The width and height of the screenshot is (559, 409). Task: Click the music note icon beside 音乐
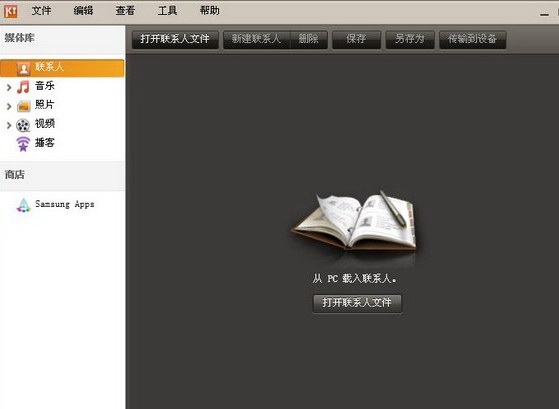pyautogui.click(x=24, y=87)
